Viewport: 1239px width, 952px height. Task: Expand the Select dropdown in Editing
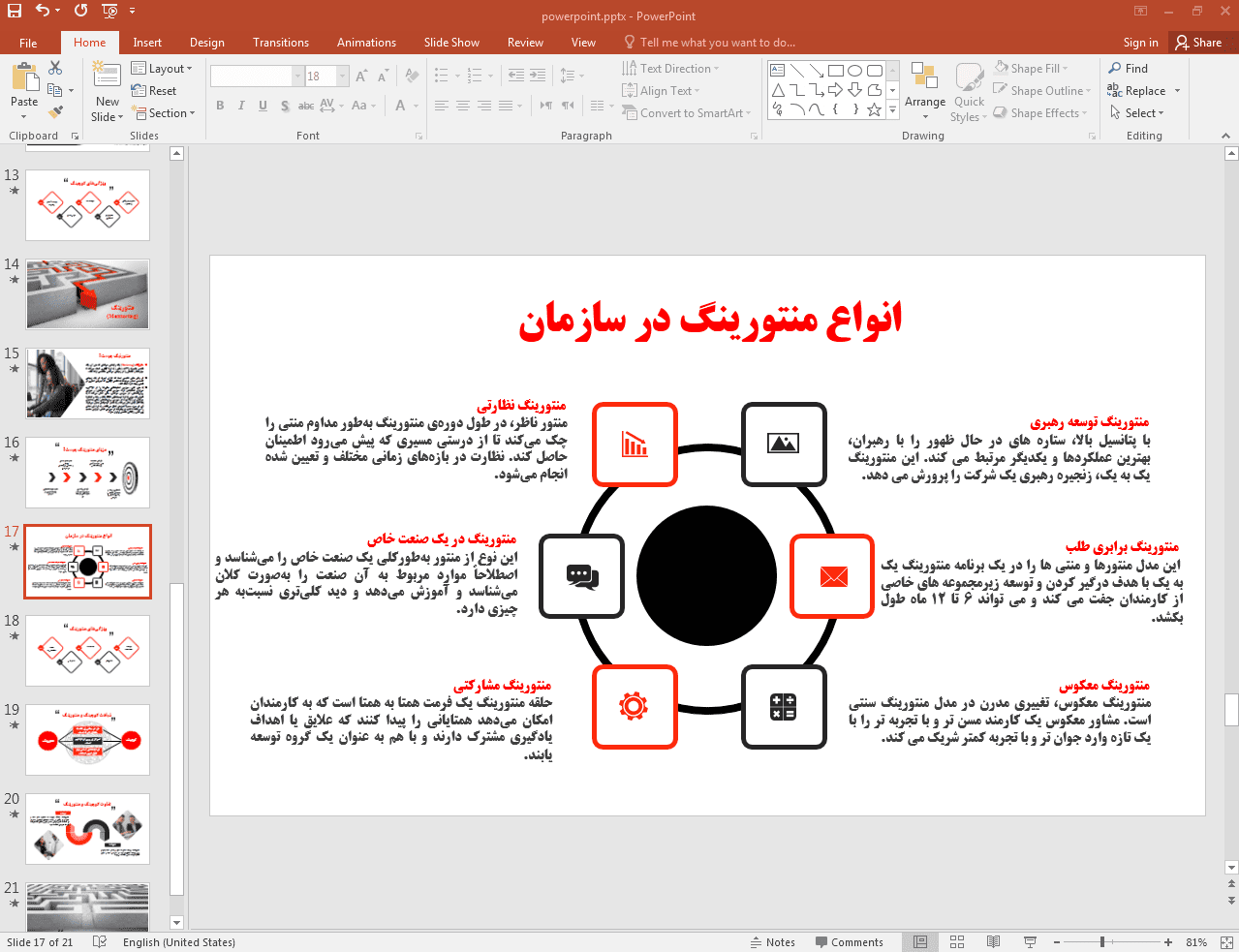click(x=1136, y=113)
